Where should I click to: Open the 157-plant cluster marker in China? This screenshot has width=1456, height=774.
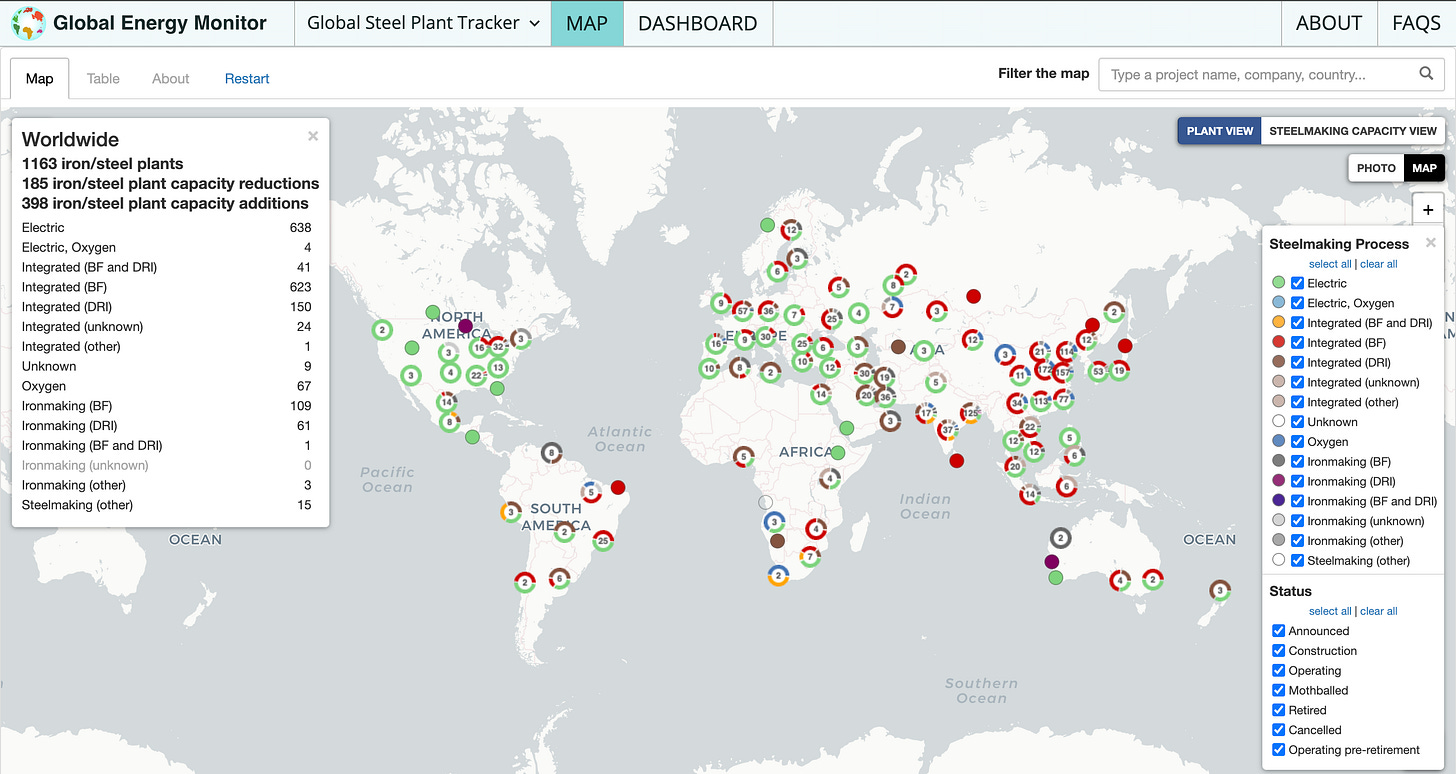1062,372
